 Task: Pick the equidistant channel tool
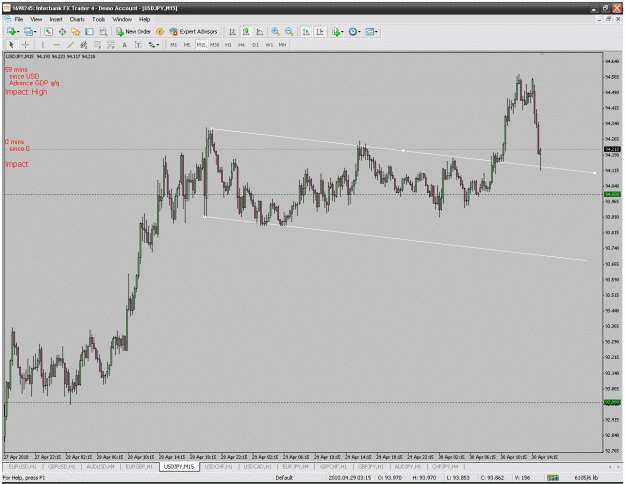point(84,45)
